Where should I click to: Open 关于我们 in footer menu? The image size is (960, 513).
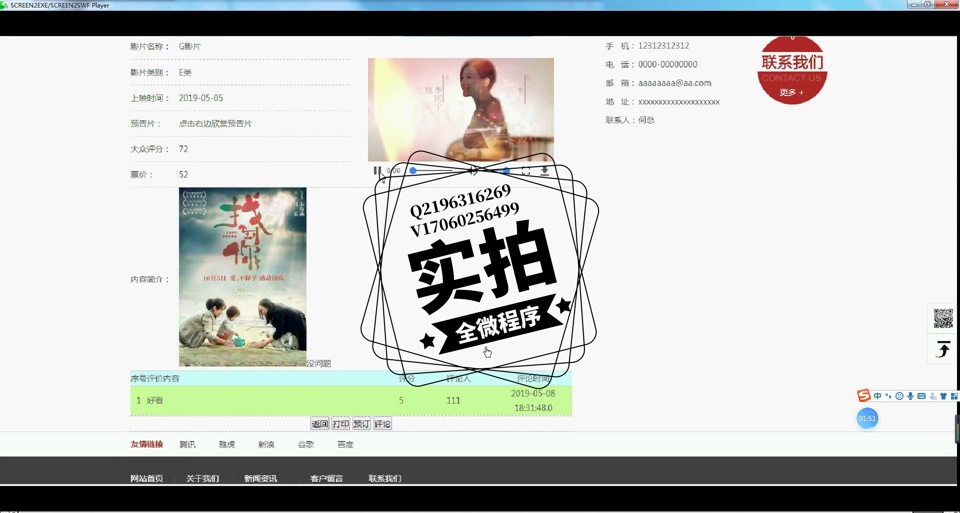(x=203, y=478)
